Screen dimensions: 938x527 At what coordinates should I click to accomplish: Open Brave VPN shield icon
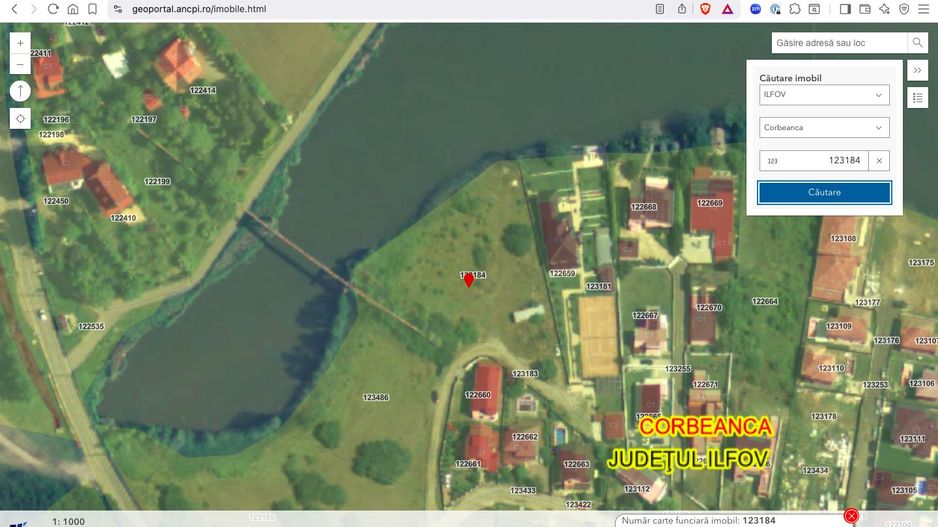(x=904, y=9)
